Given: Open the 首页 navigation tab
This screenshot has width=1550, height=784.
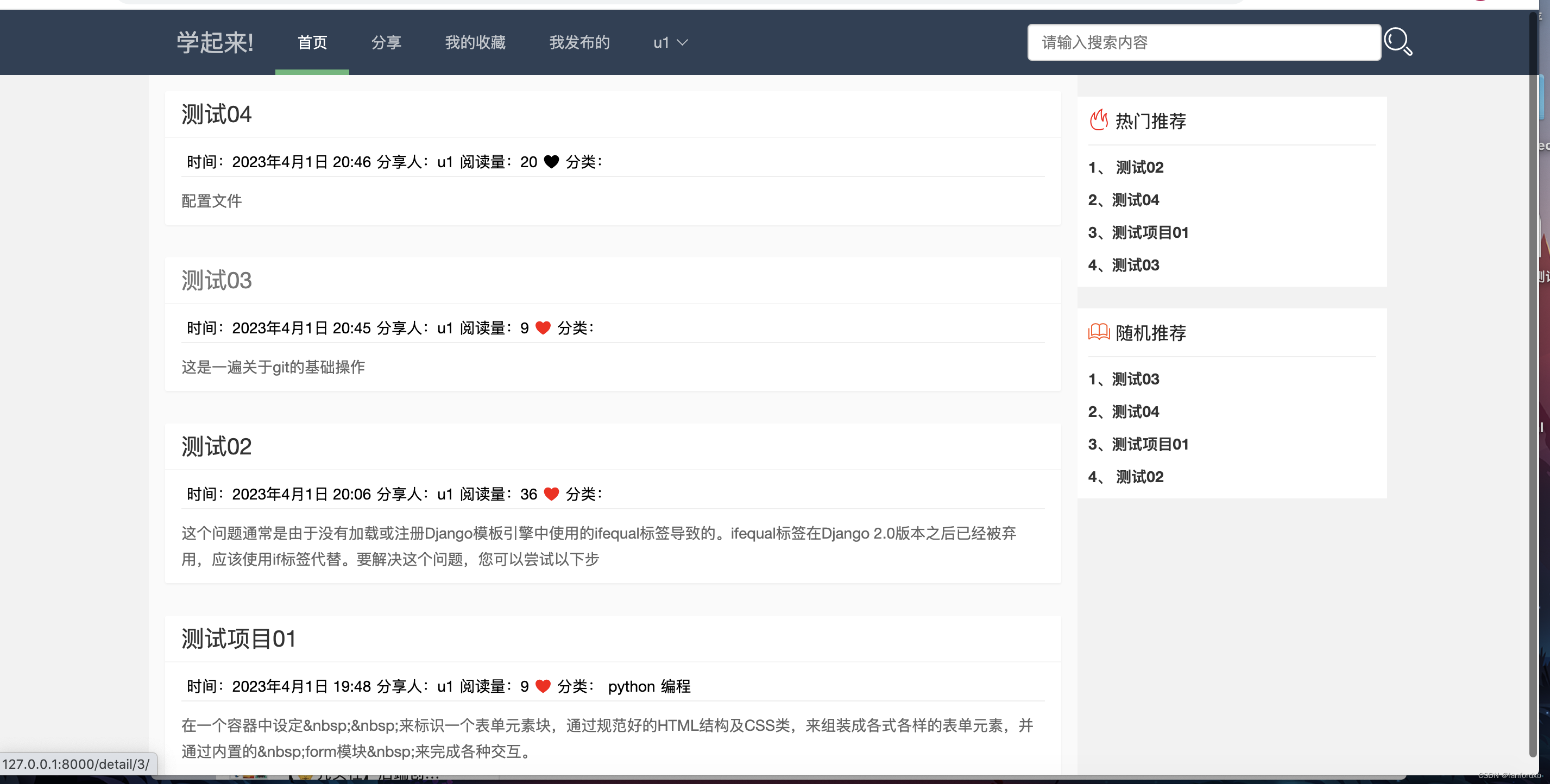Looking at the screenshot, I should pos(312,43).
